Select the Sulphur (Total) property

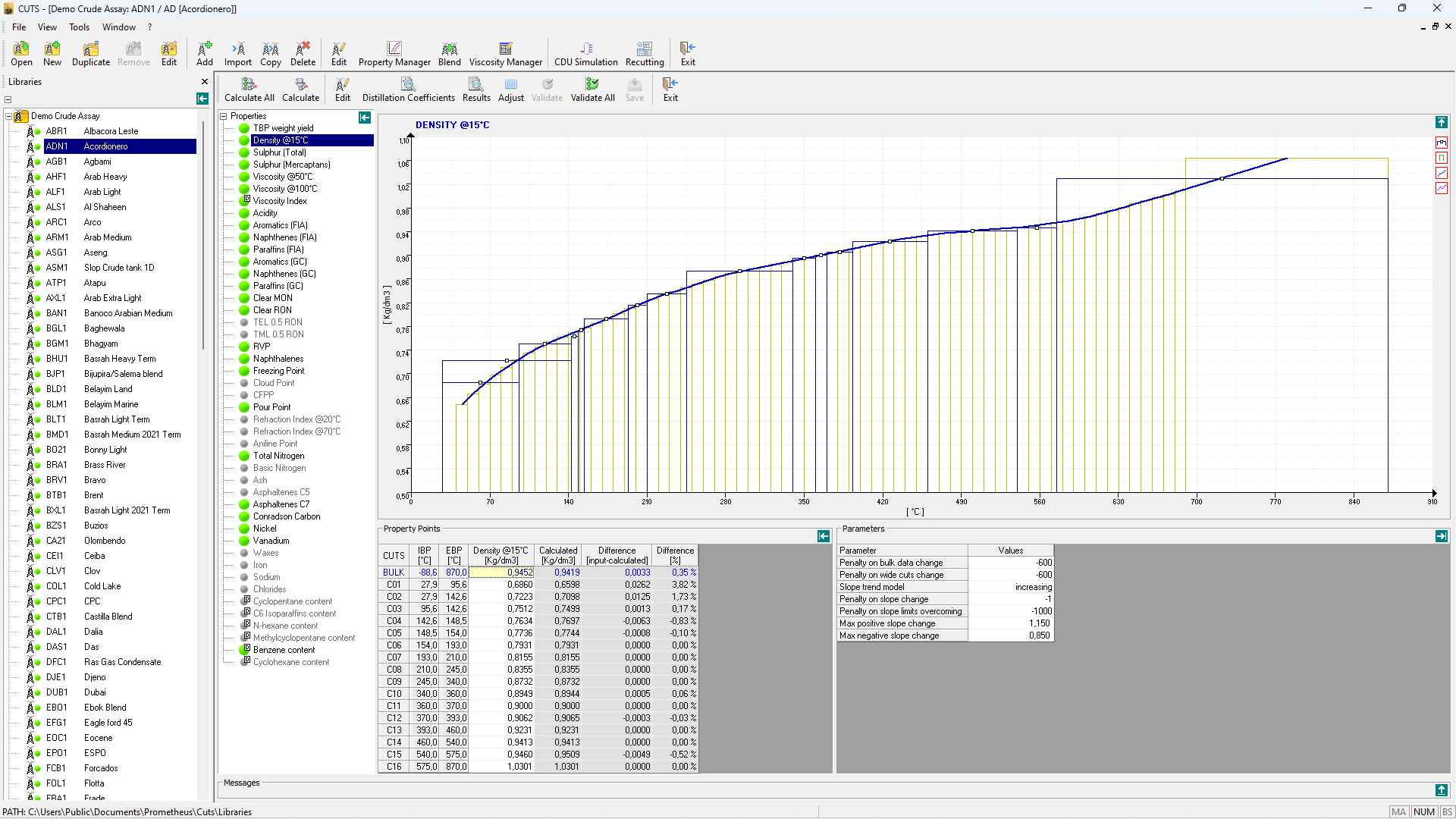[279, 152]
